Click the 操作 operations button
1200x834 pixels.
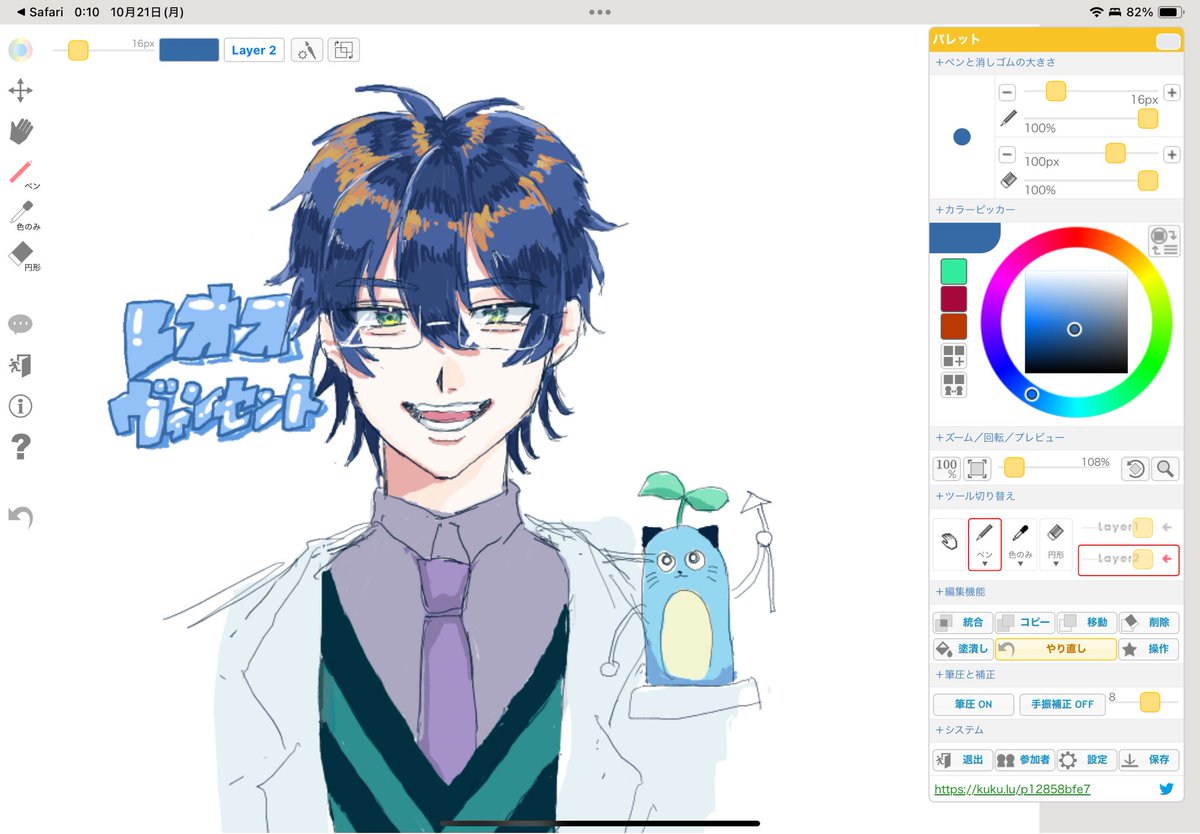1148,649
